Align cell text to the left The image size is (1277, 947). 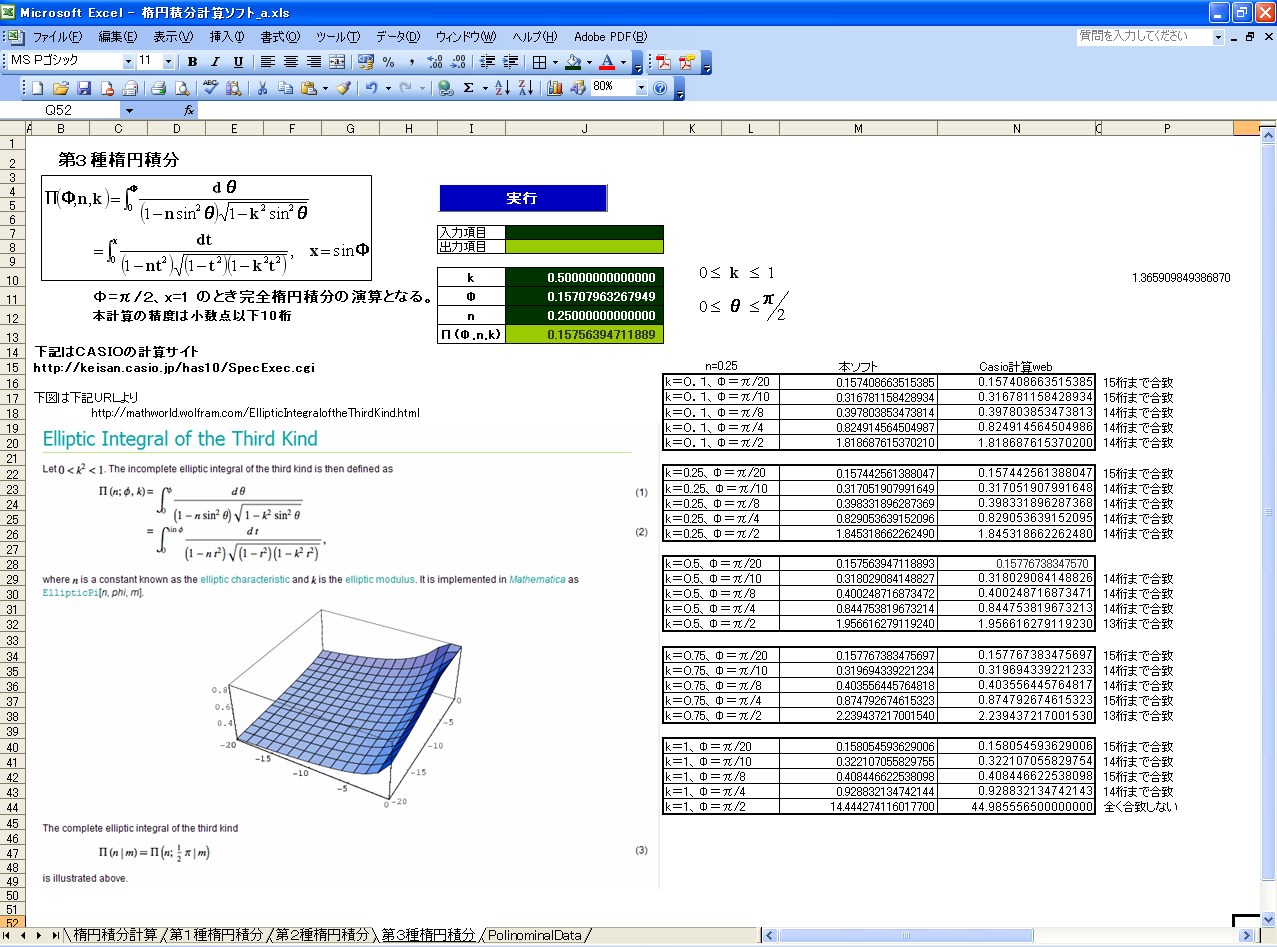click(268, 62)
